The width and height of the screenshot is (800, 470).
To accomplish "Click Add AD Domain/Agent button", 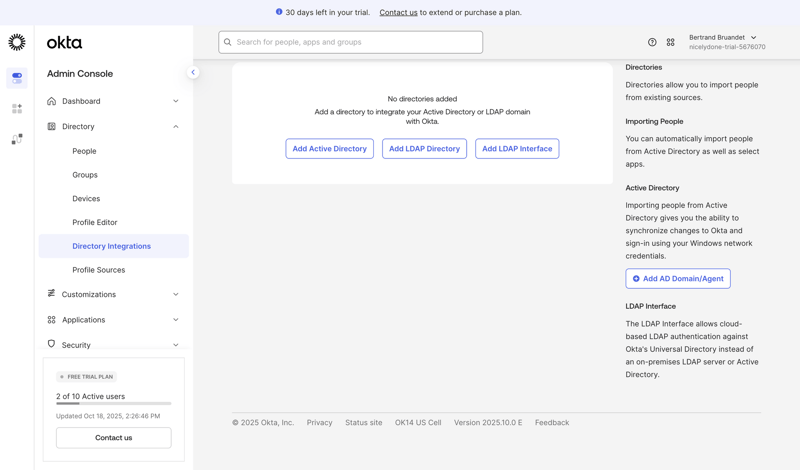I will [678, 279].
